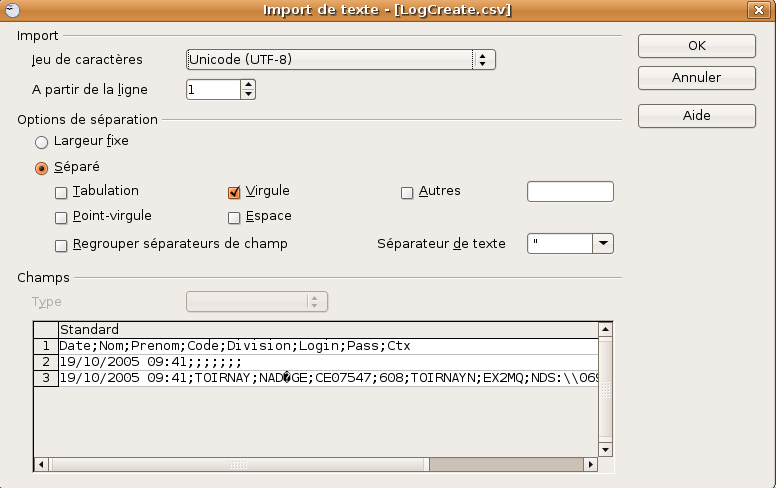Click the Annuler button

point(696,77)
